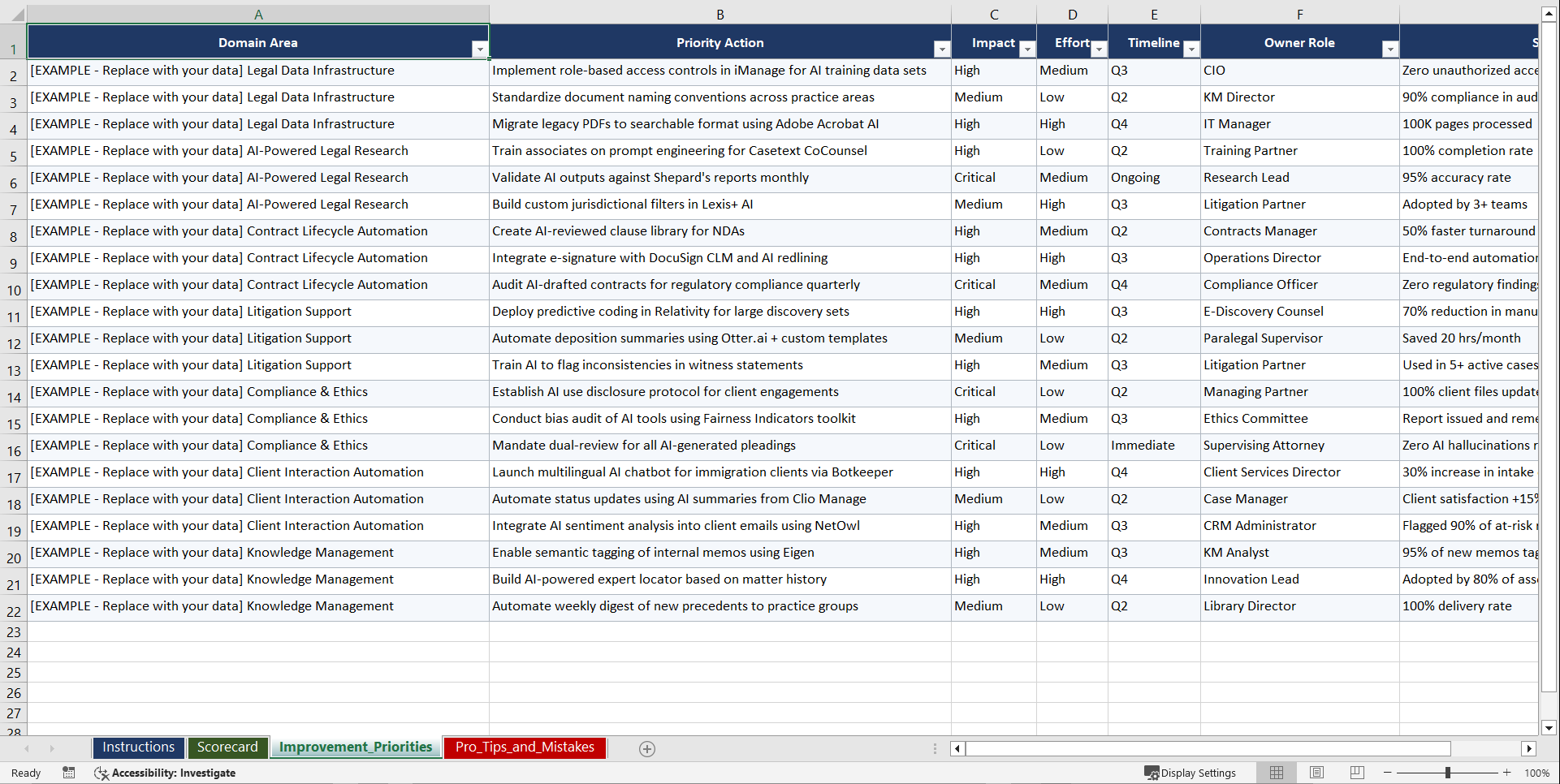This screenshot has width=1560, height=784.
Task: Open the Impact column filter dropdown
Action: pyautogui.click(x=1027, y=50)
